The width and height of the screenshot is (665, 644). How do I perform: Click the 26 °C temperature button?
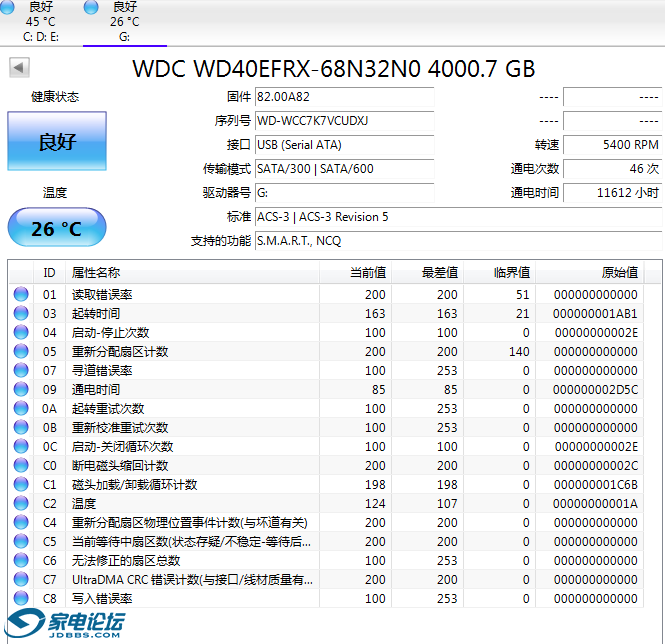57,227
